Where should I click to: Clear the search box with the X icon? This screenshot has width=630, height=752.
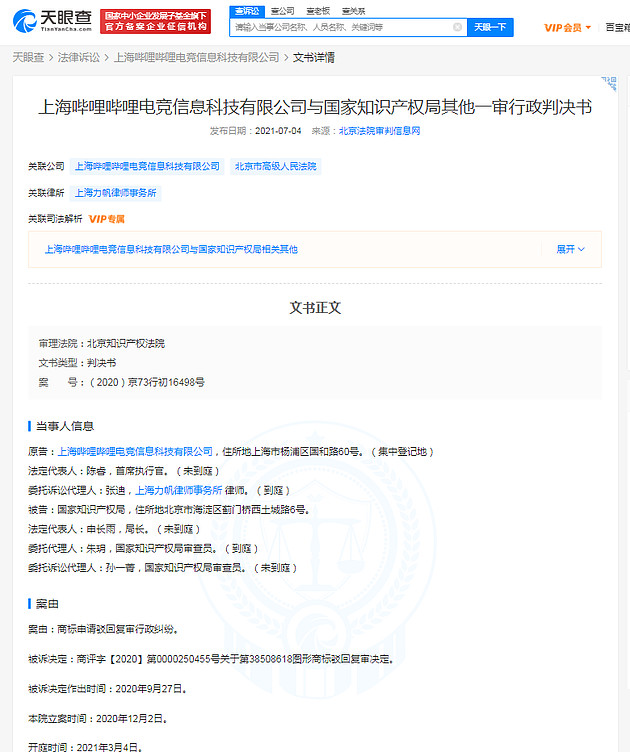coord(457,27)
